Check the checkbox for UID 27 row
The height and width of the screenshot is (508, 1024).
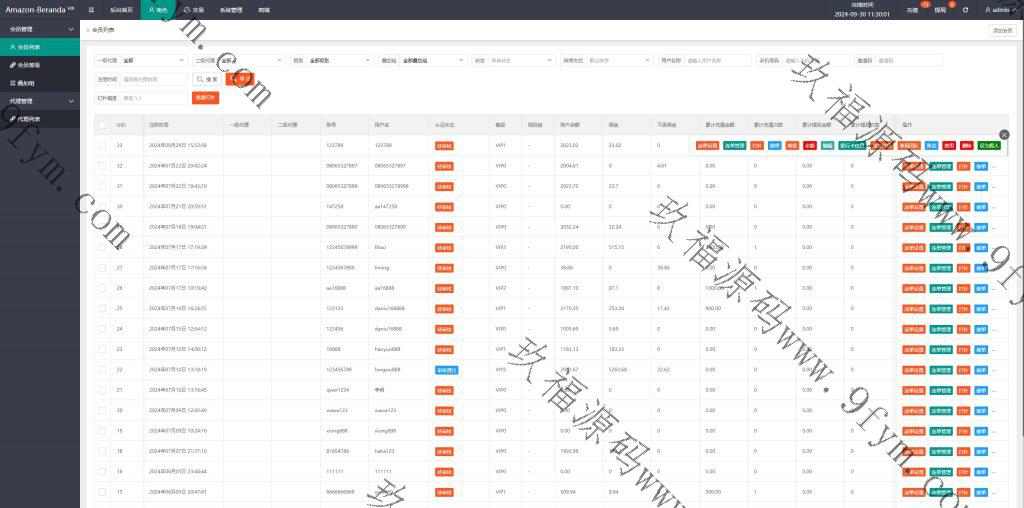pyautogui.click(x=102, y=268)
